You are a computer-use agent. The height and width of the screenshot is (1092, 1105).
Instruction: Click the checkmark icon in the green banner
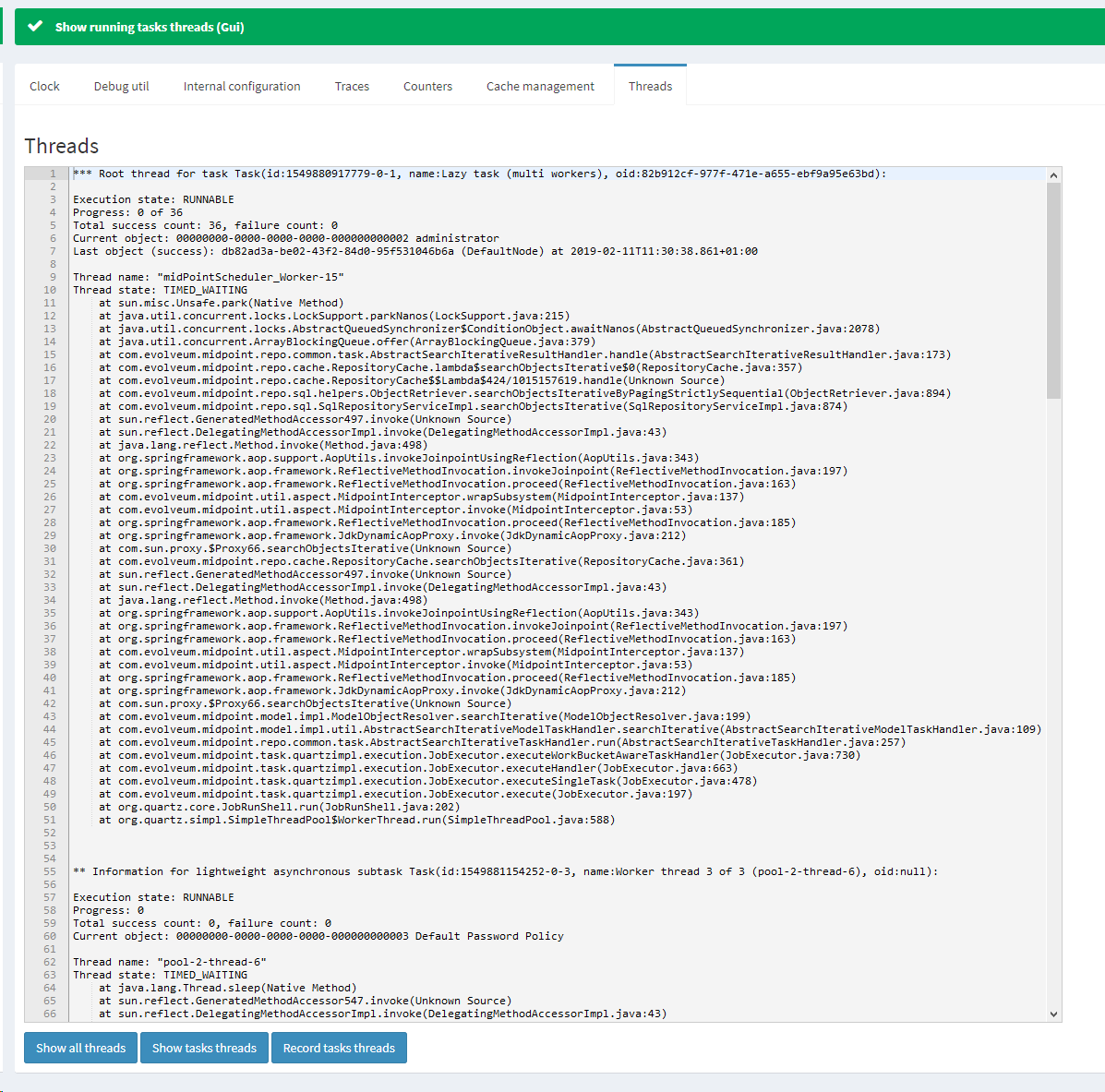point(35,27)
